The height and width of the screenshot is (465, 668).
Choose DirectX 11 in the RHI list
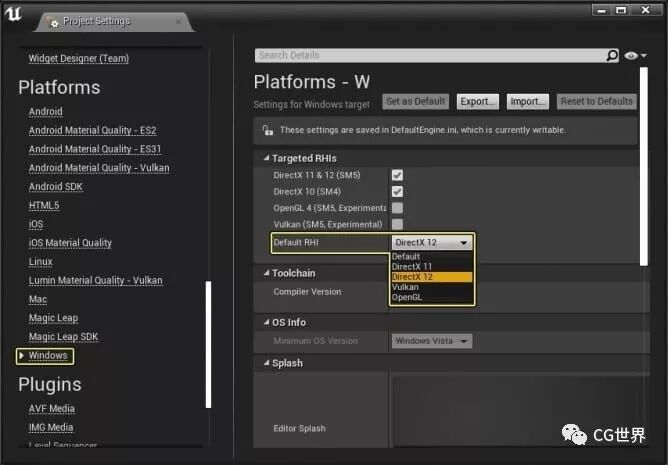(x=432, y=267)
